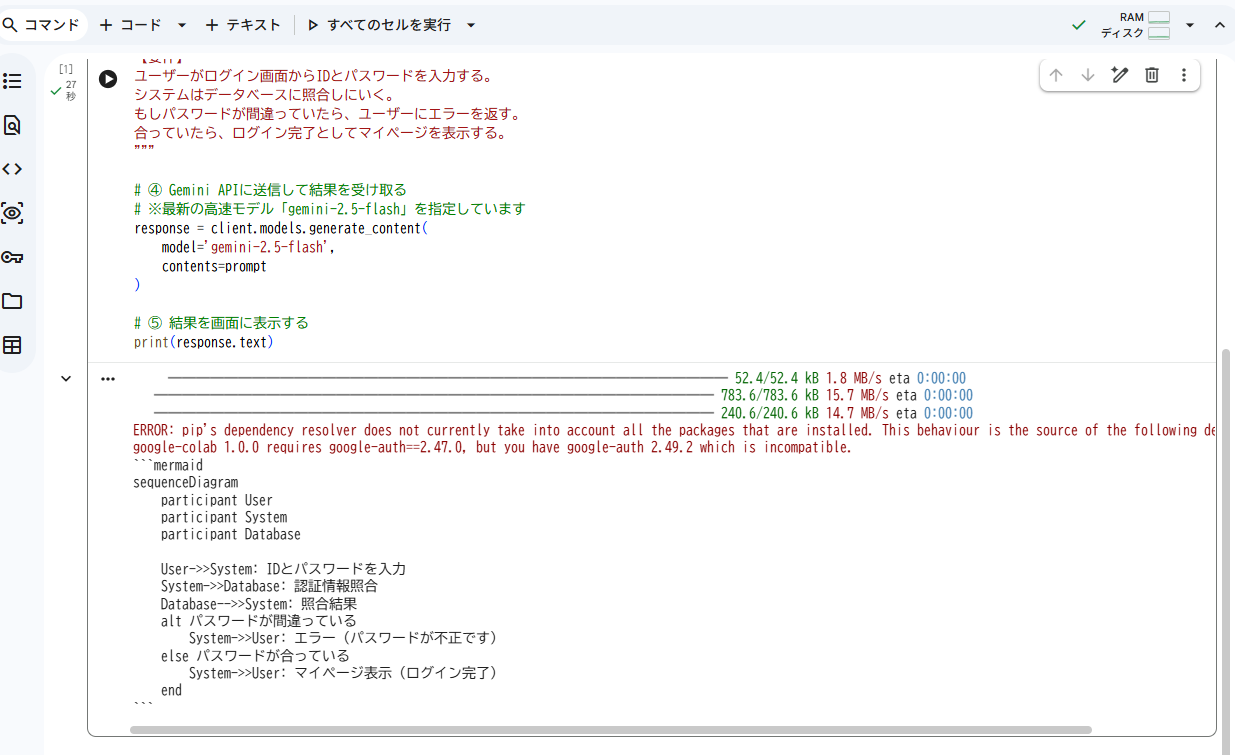Open the dropdown arrow next to コード
This screenshot has height=755, width=1235.
coord(181,25)
